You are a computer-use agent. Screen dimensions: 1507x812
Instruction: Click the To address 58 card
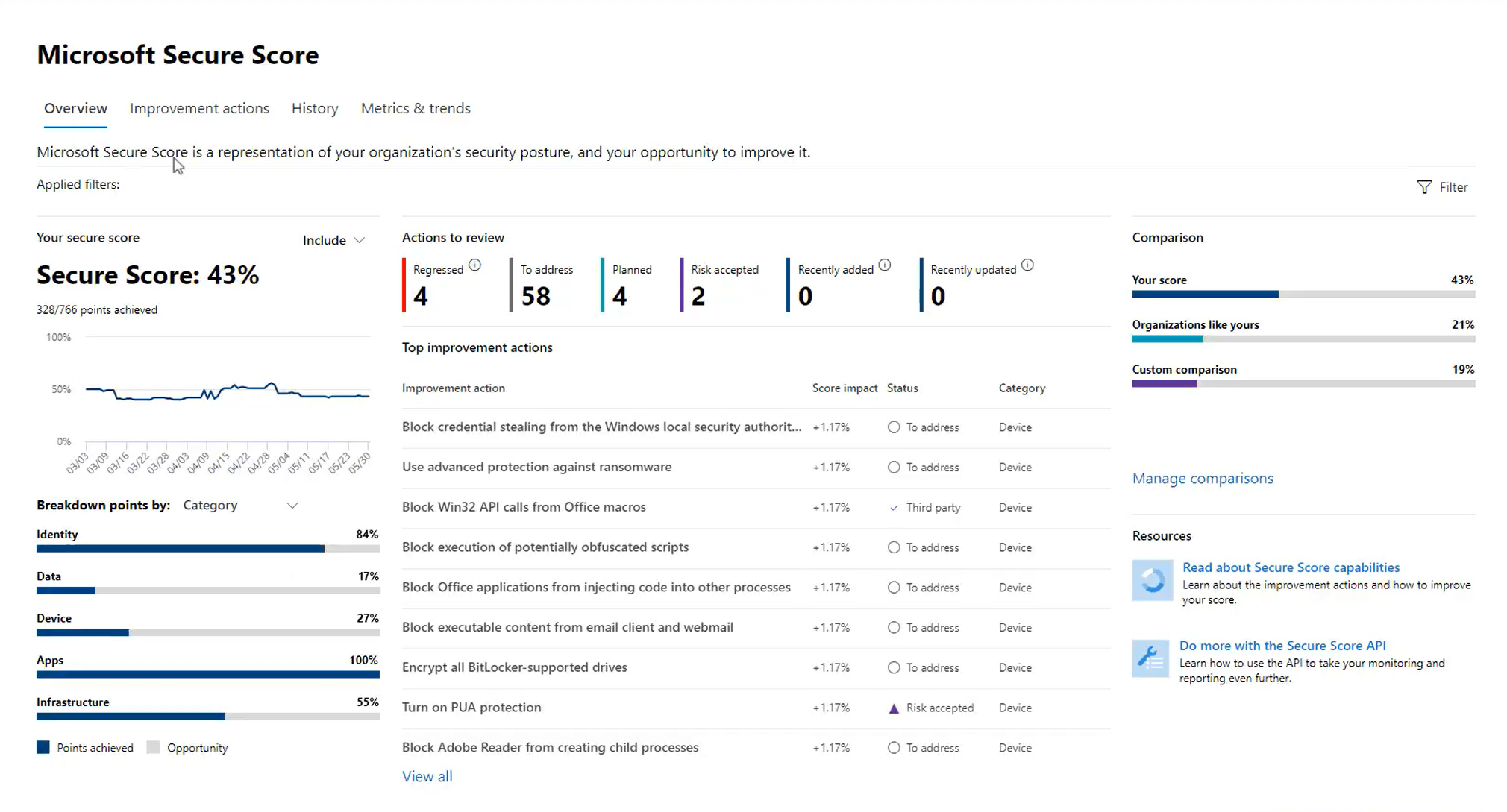pos(542,285)
